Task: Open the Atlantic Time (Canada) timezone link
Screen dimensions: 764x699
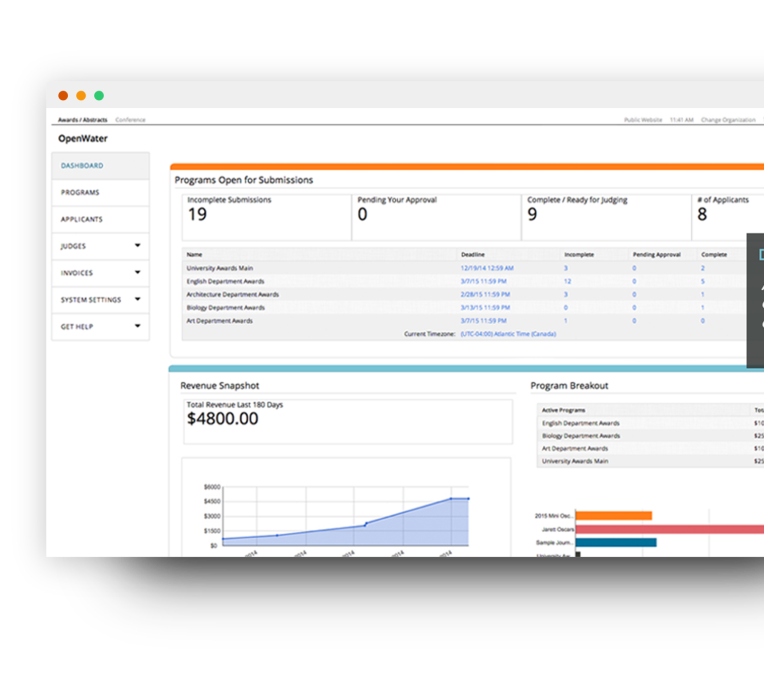Action: (x=508, y=334)
